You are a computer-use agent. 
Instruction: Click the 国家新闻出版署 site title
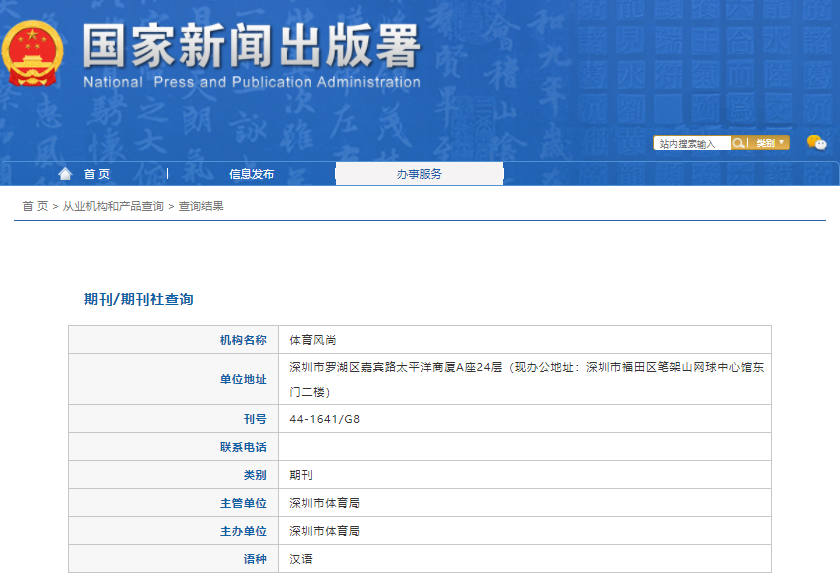251,44
